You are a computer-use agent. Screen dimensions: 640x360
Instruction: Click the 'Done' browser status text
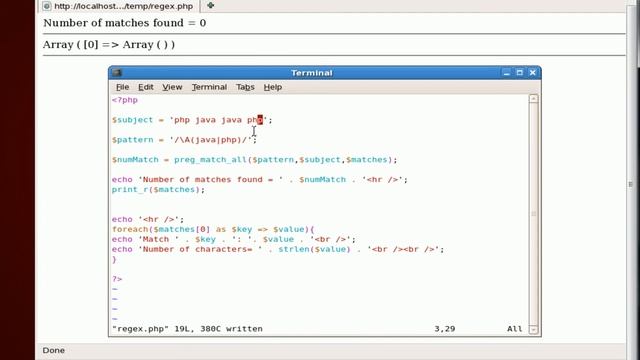click(53, 351)
